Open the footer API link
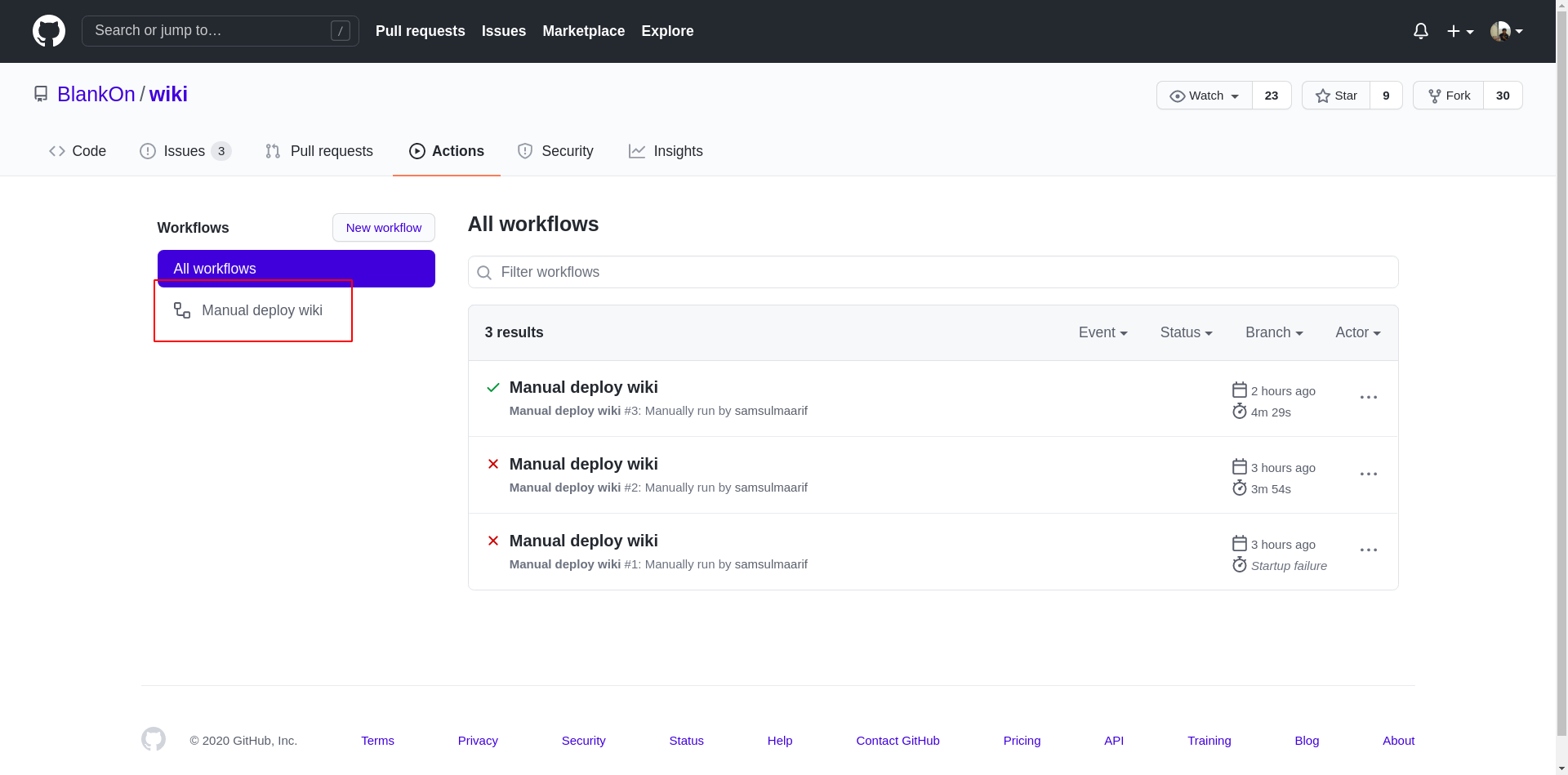Viewport: 1568px width, 775px height. [x=1114, y=741]
